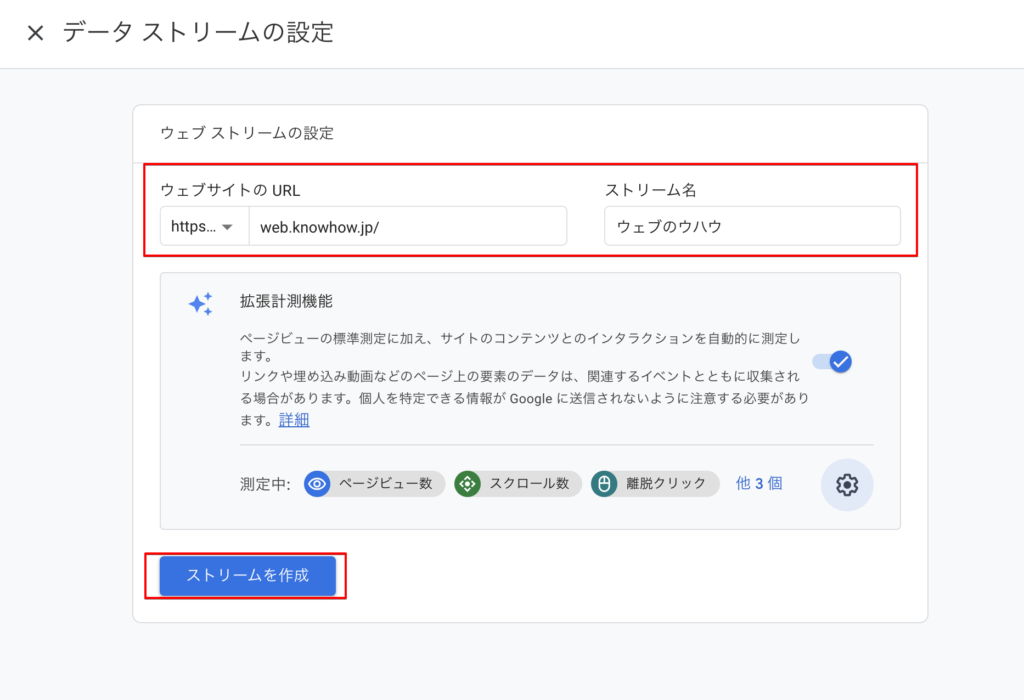Click the sparkle enhanced measurement icon
1024x700 pixels.
coord(201,304)
